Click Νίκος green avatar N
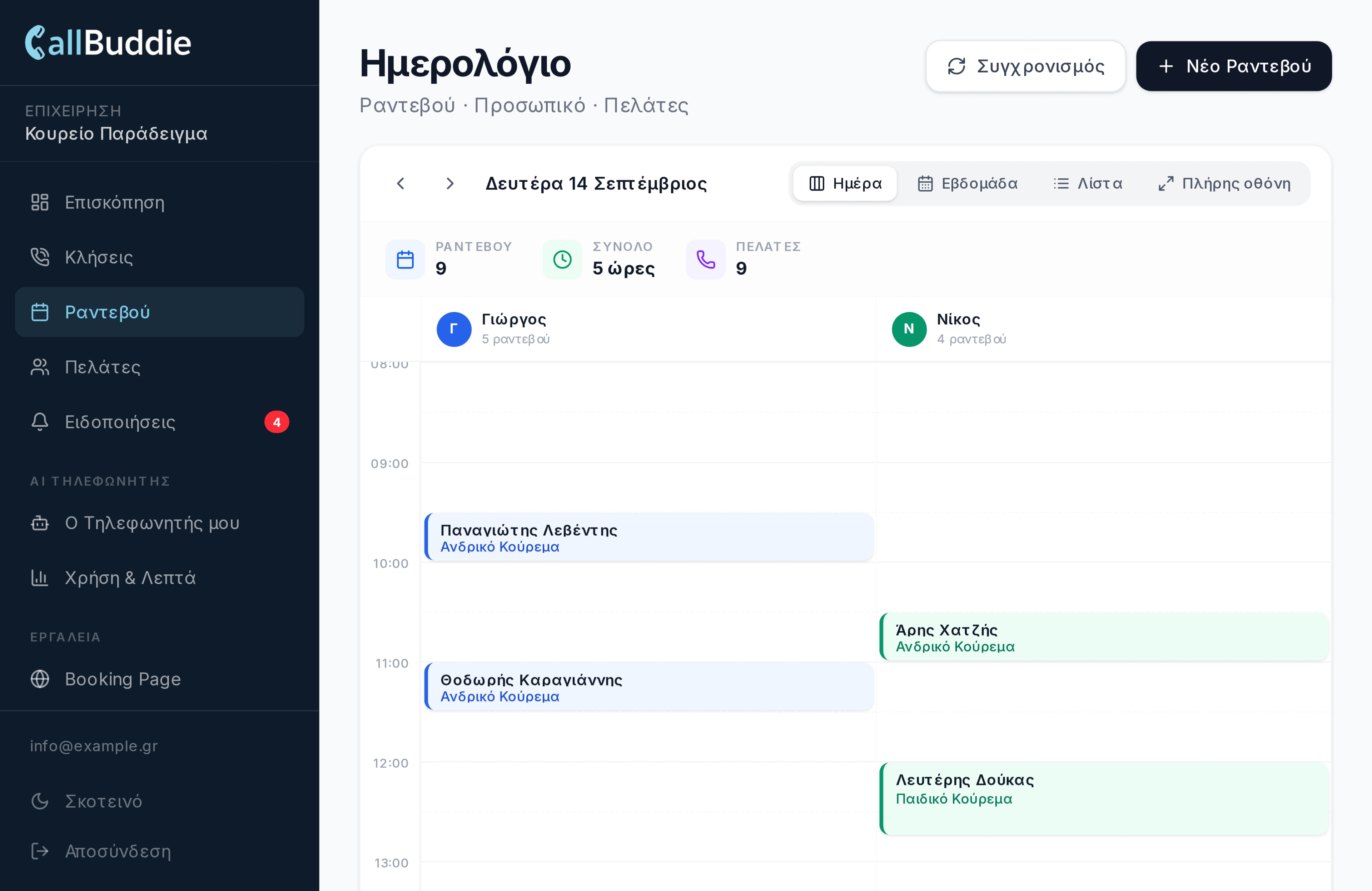 click(909, 329)
